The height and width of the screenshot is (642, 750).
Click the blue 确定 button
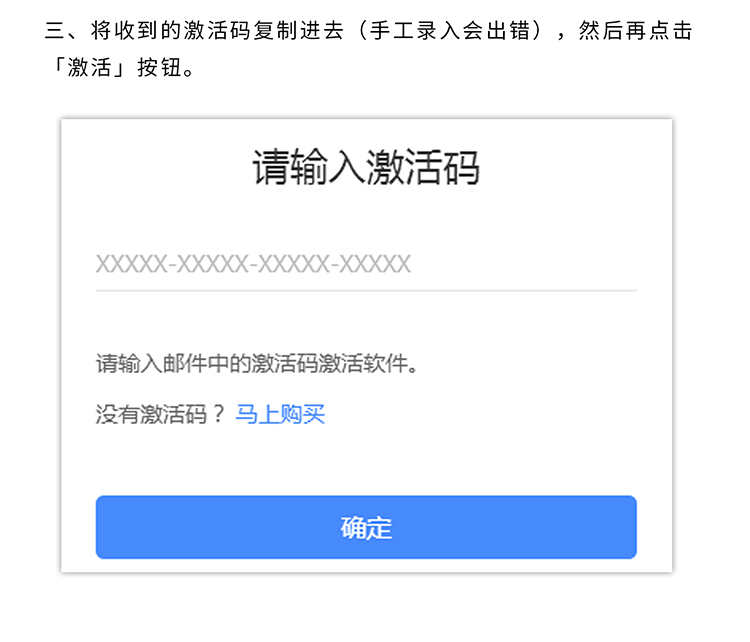coord(366,527)
